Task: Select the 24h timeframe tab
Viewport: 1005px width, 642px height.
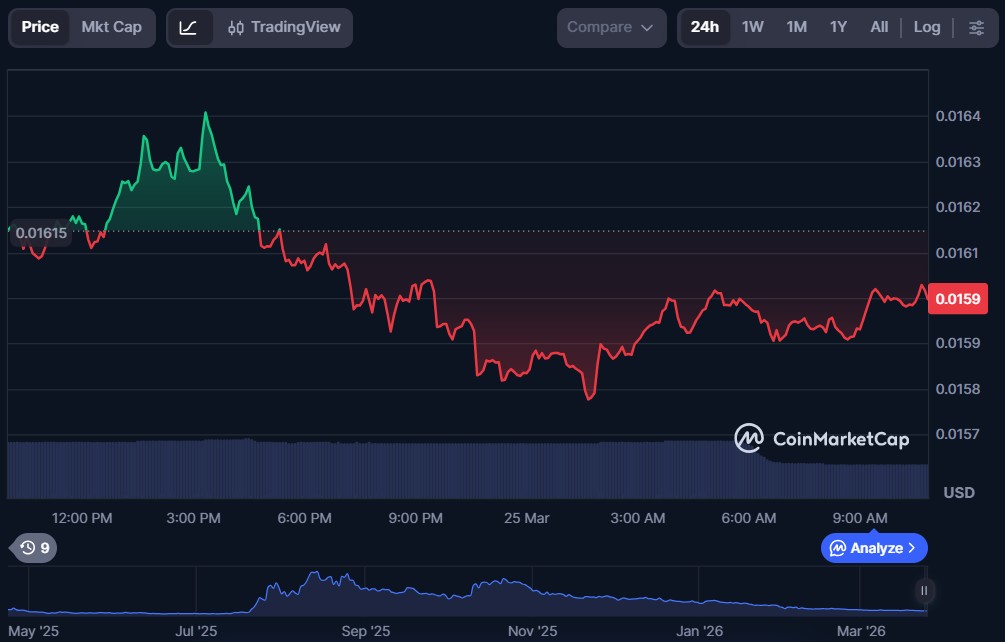Action: 704,27
